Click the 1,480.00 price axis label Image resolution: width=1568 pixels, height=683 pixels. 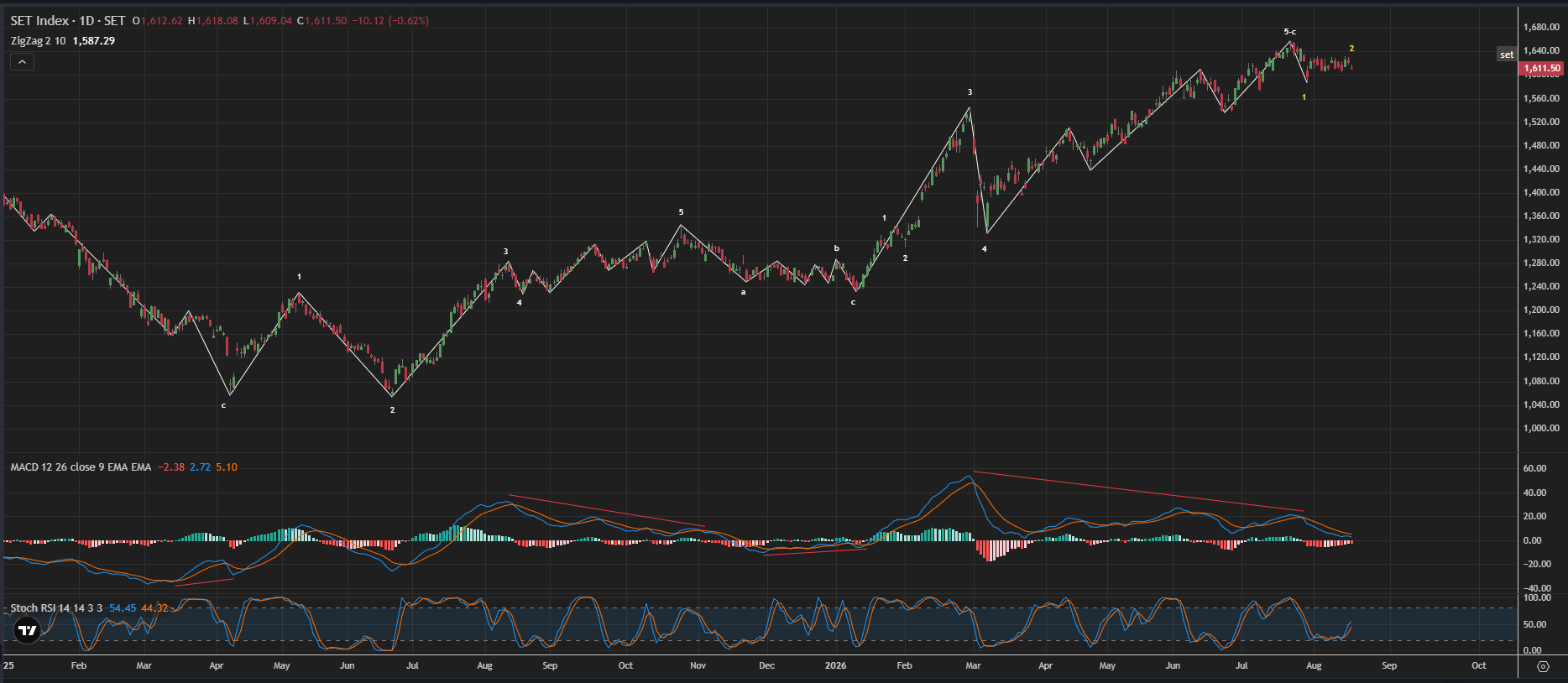point(1541,145)
